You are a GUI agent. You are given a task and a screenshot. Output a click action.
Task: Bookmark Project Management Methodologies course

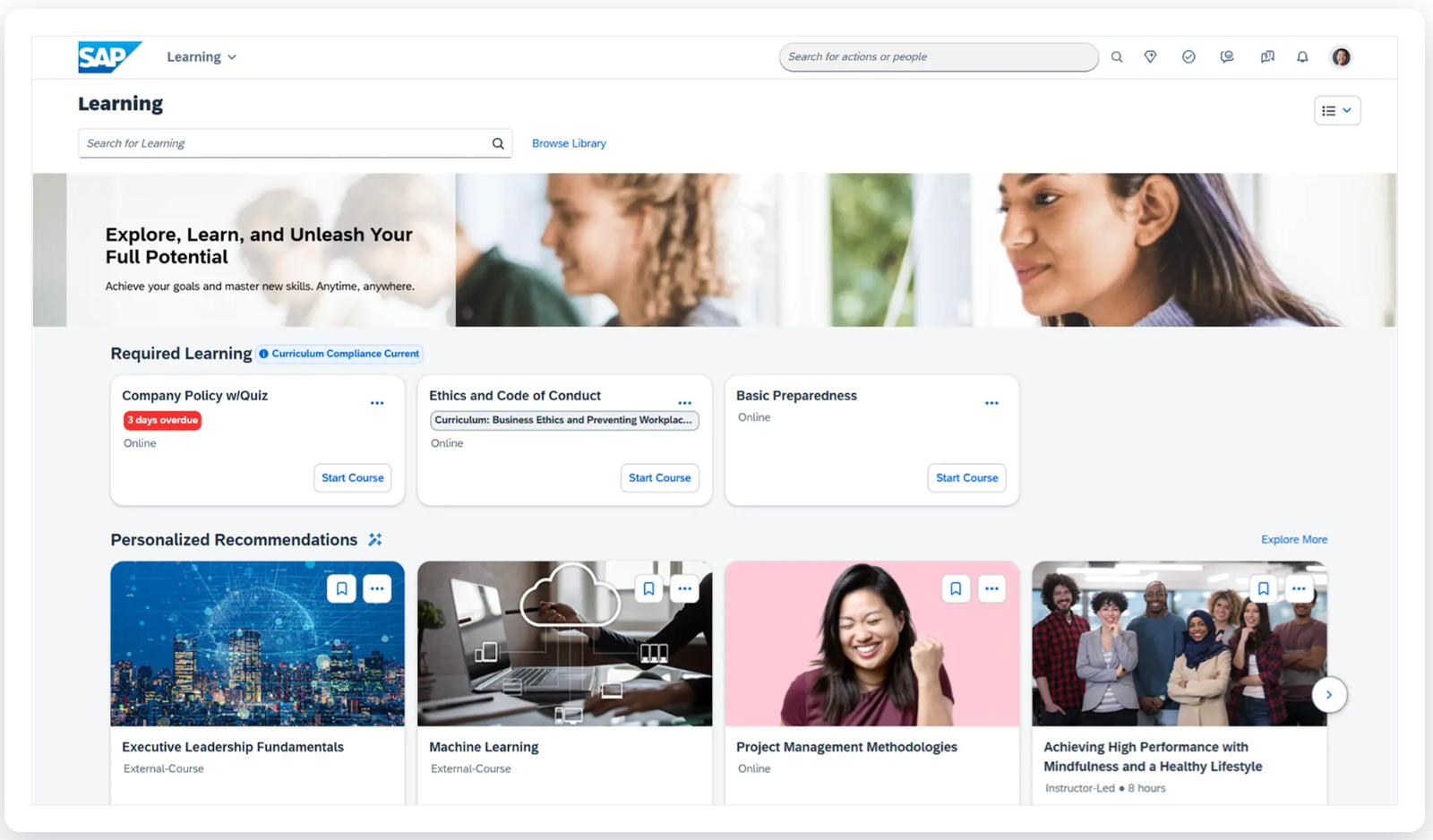coord(956,588)
